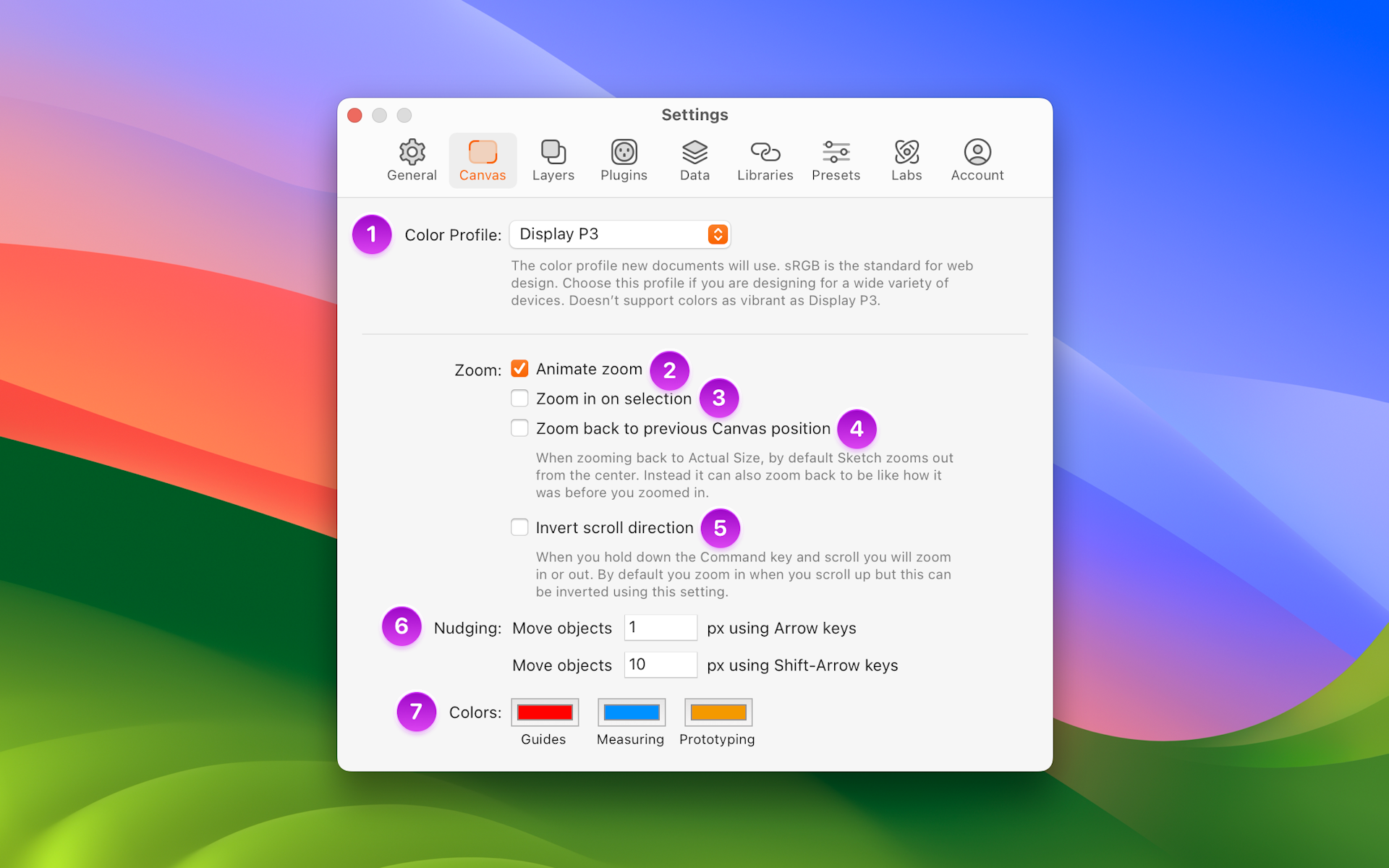Click the Measuring color swatch
This screenshot has height=868, width=1389.
pos(629,712)
